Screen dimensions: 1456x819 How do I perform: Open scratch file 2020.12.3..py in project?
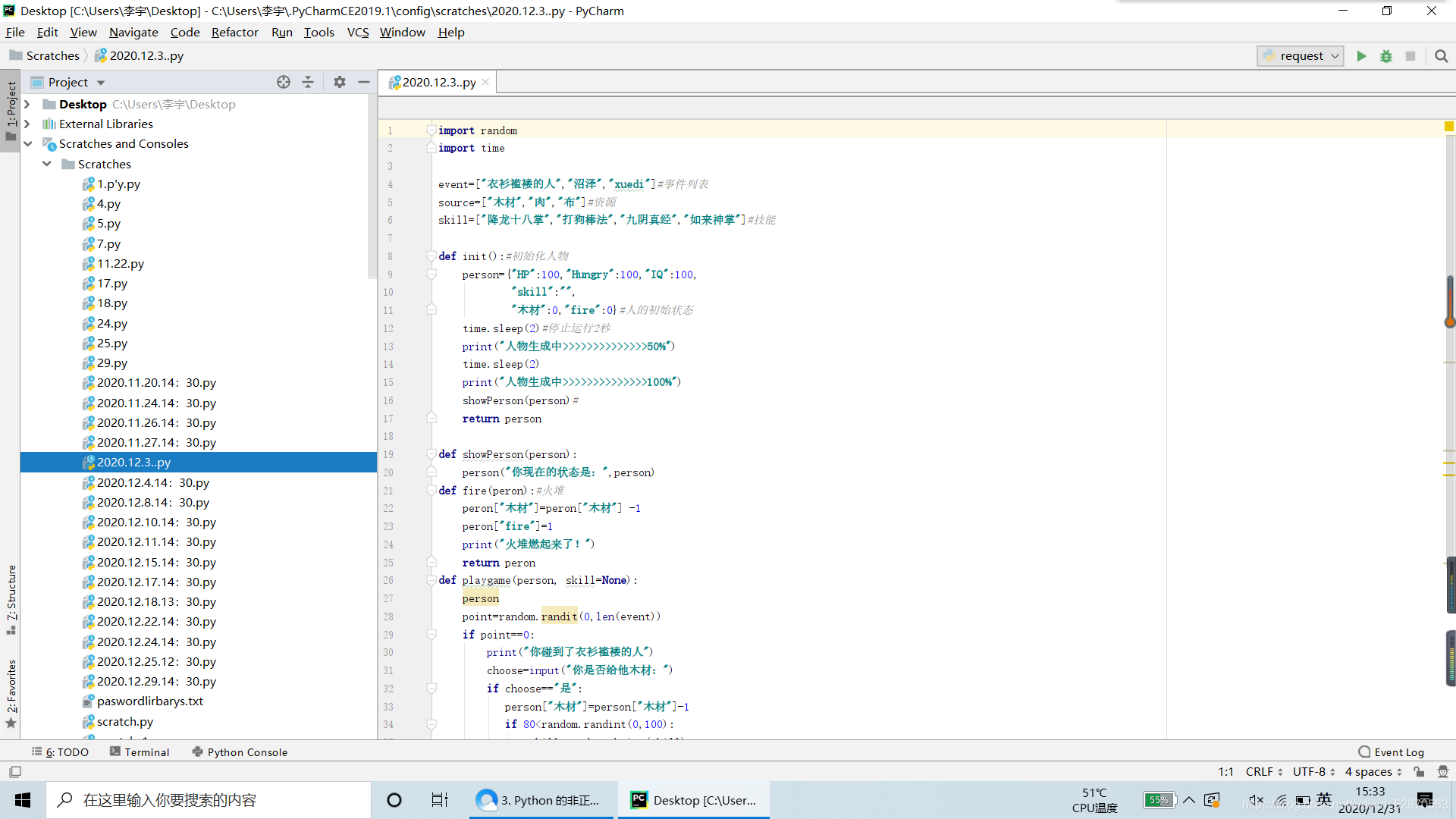point(133,461)
